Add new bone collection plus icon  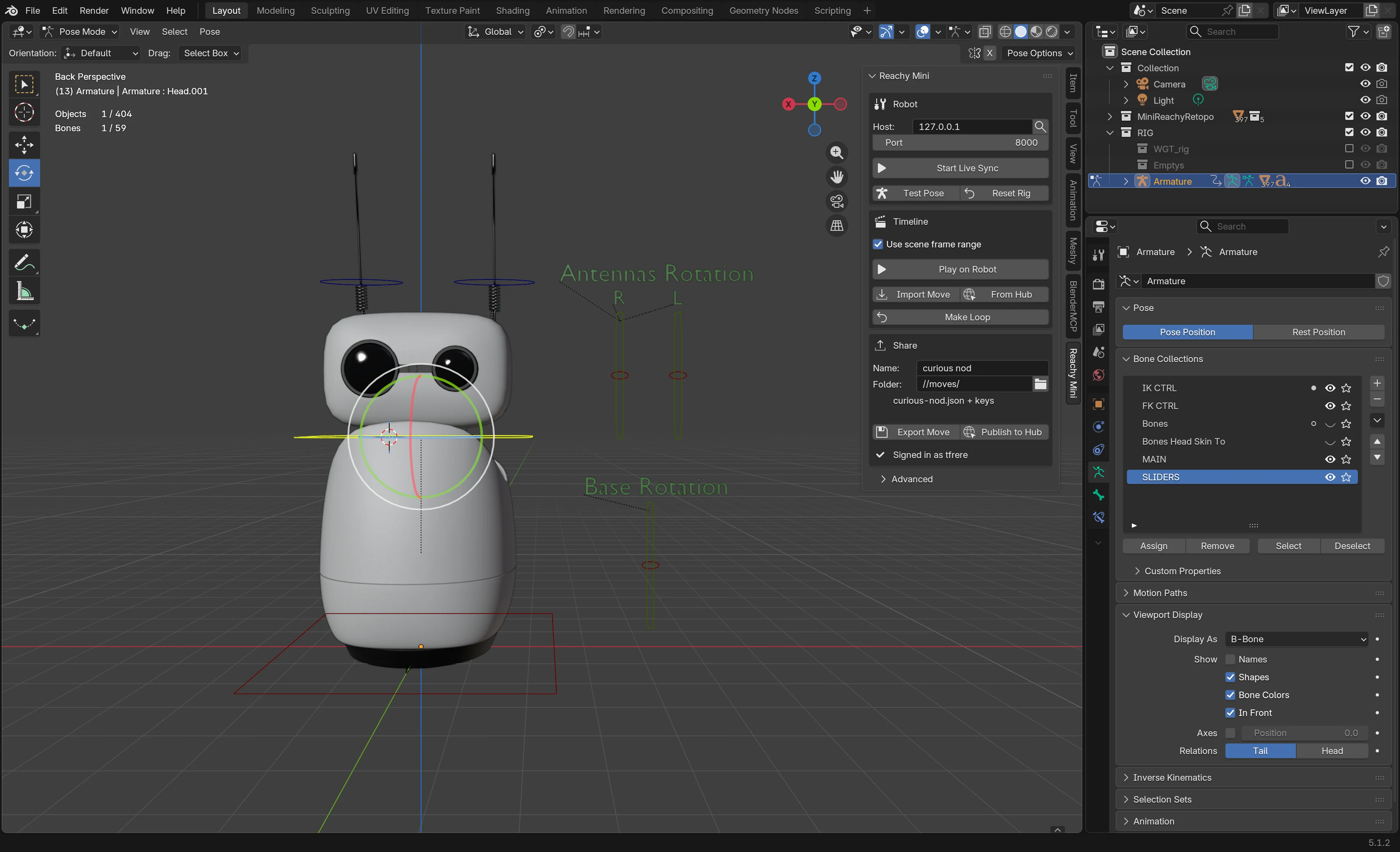[1377, 383]
